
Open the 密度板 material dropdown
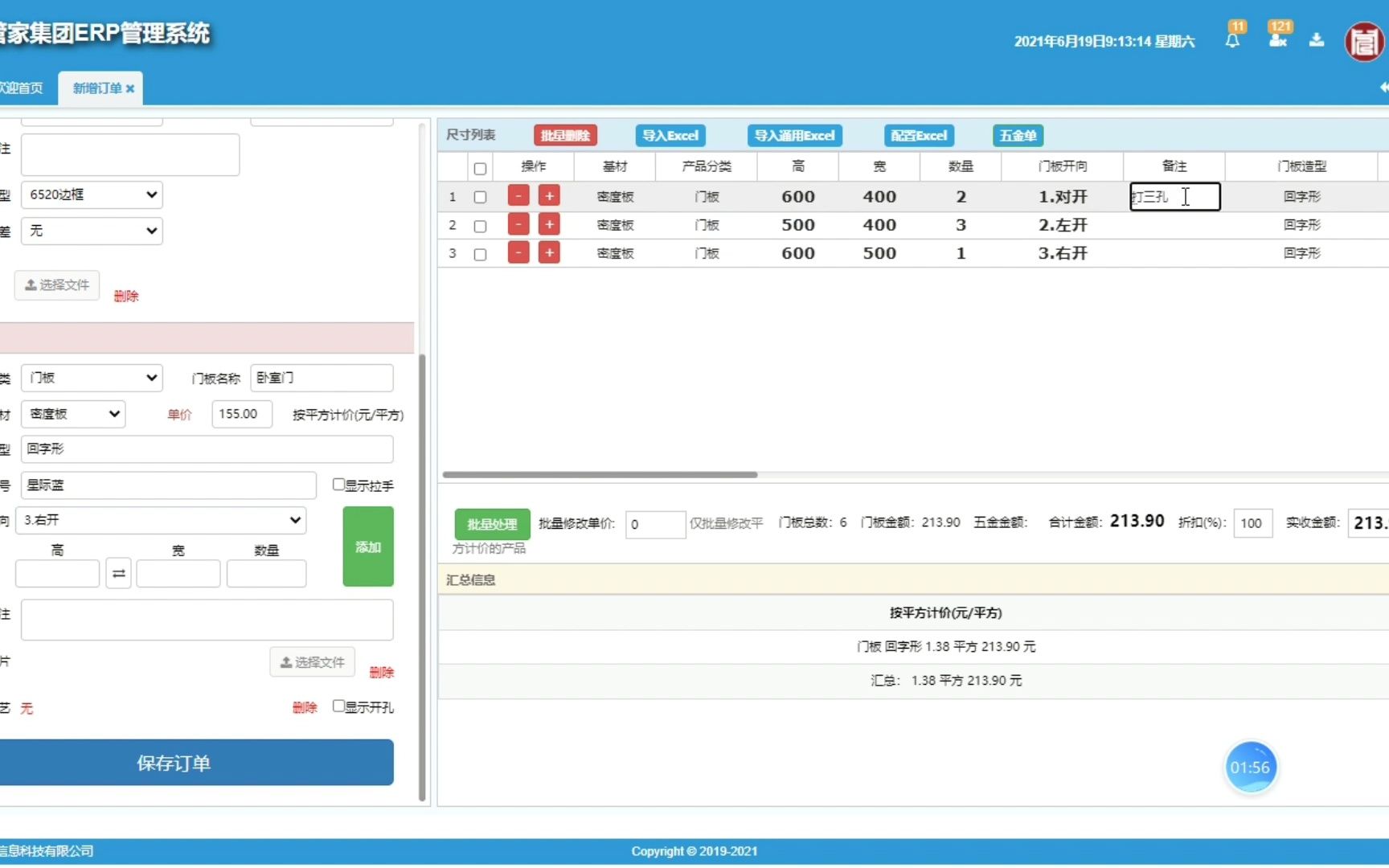pyautogui.click(x=73, y=414)
